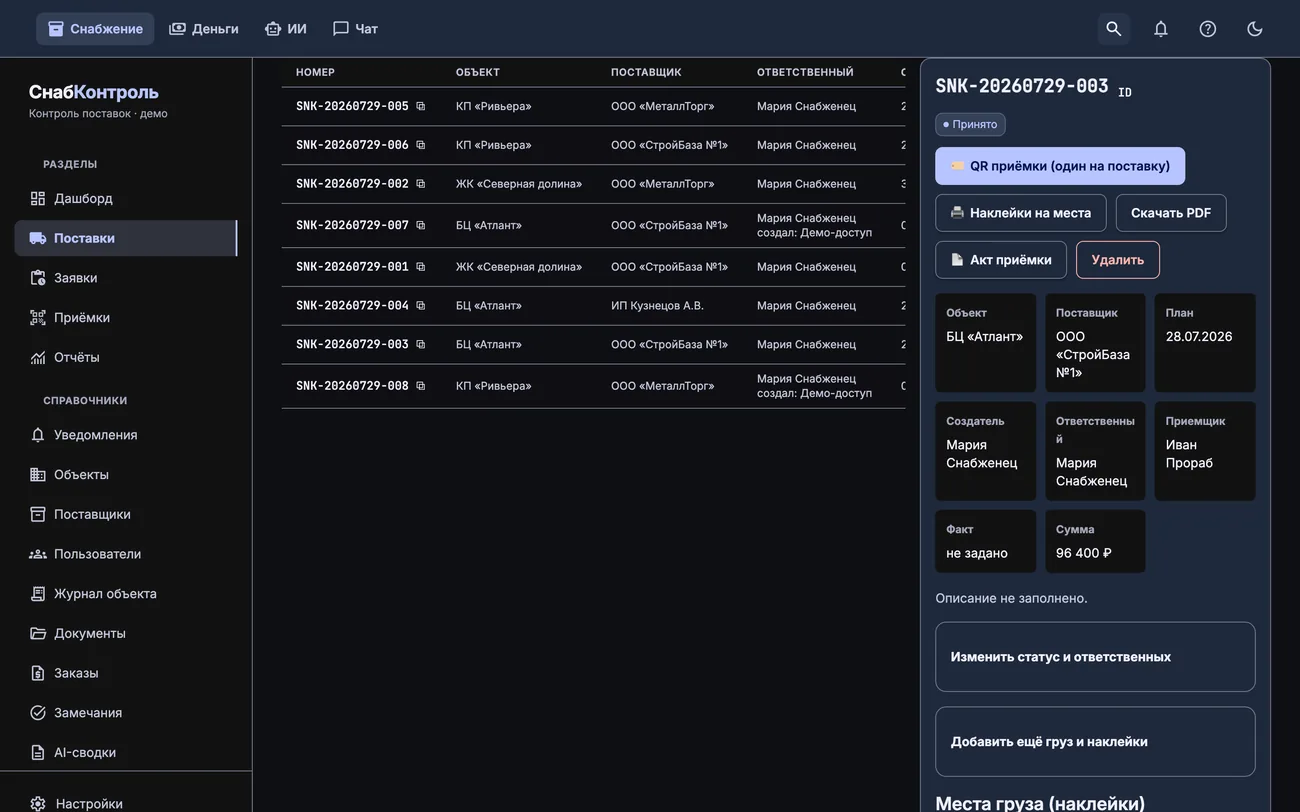Viewport: 1300px width, 812px height.
Task: Open AI-сводки in the sidebar
Action: [x=125, y=752]
